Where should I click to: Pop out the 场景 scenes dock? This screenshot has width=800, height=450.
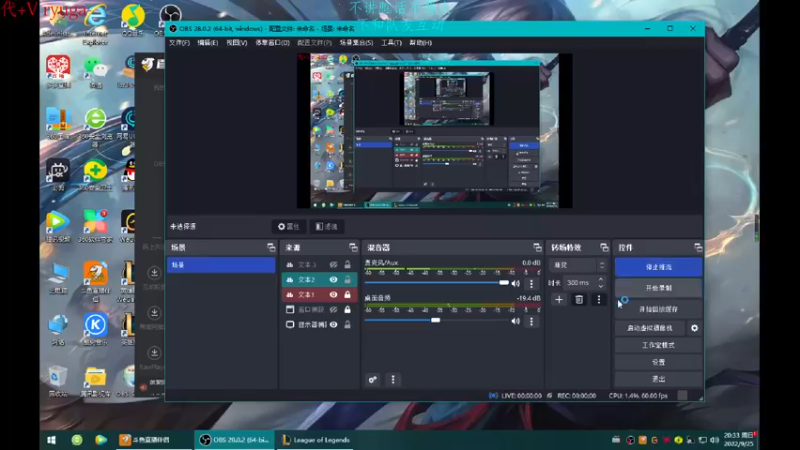(271, 247)
